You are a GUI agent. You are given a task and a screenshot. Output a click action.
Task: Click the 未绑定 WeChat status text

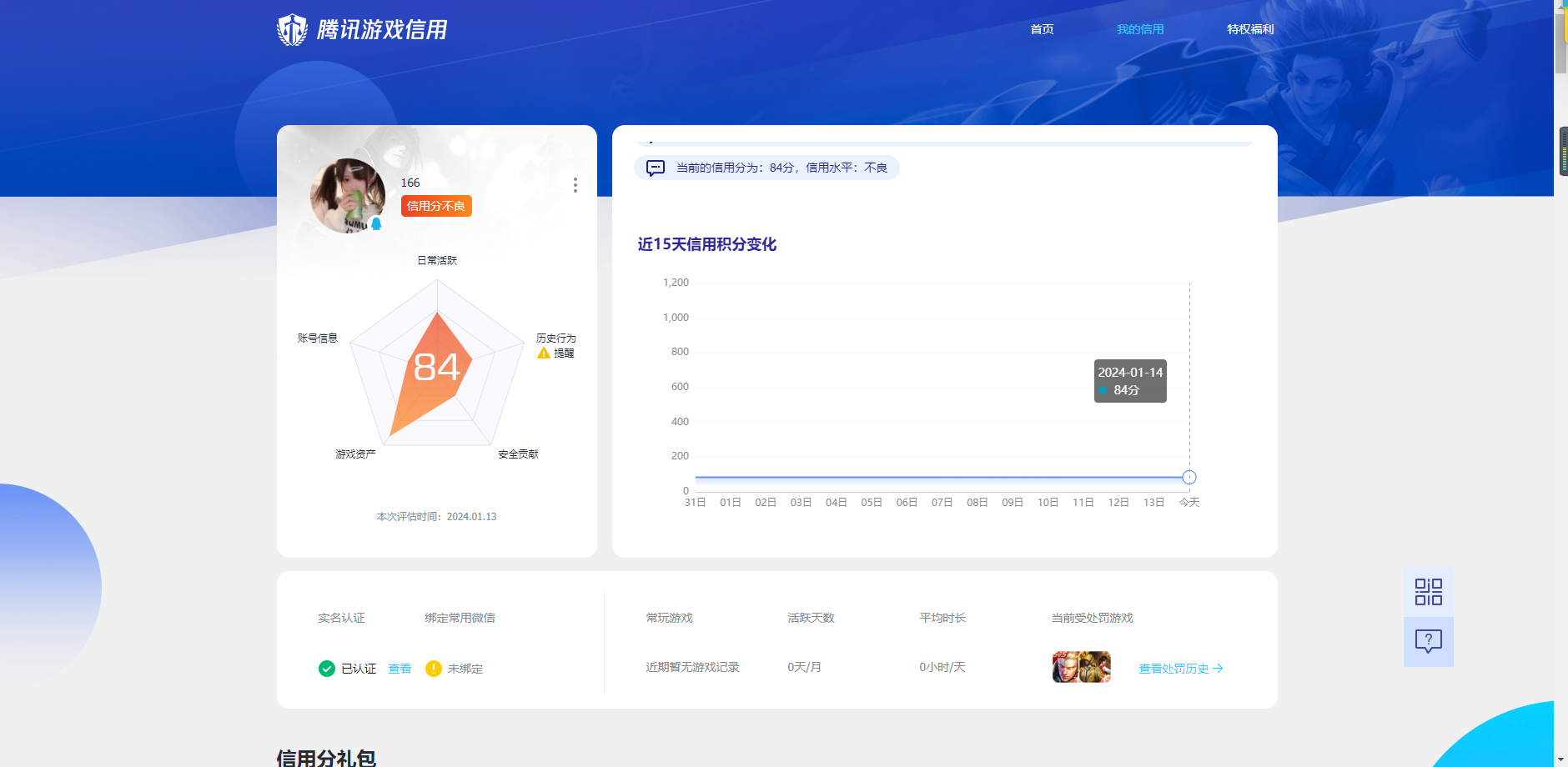pos(465,669)
